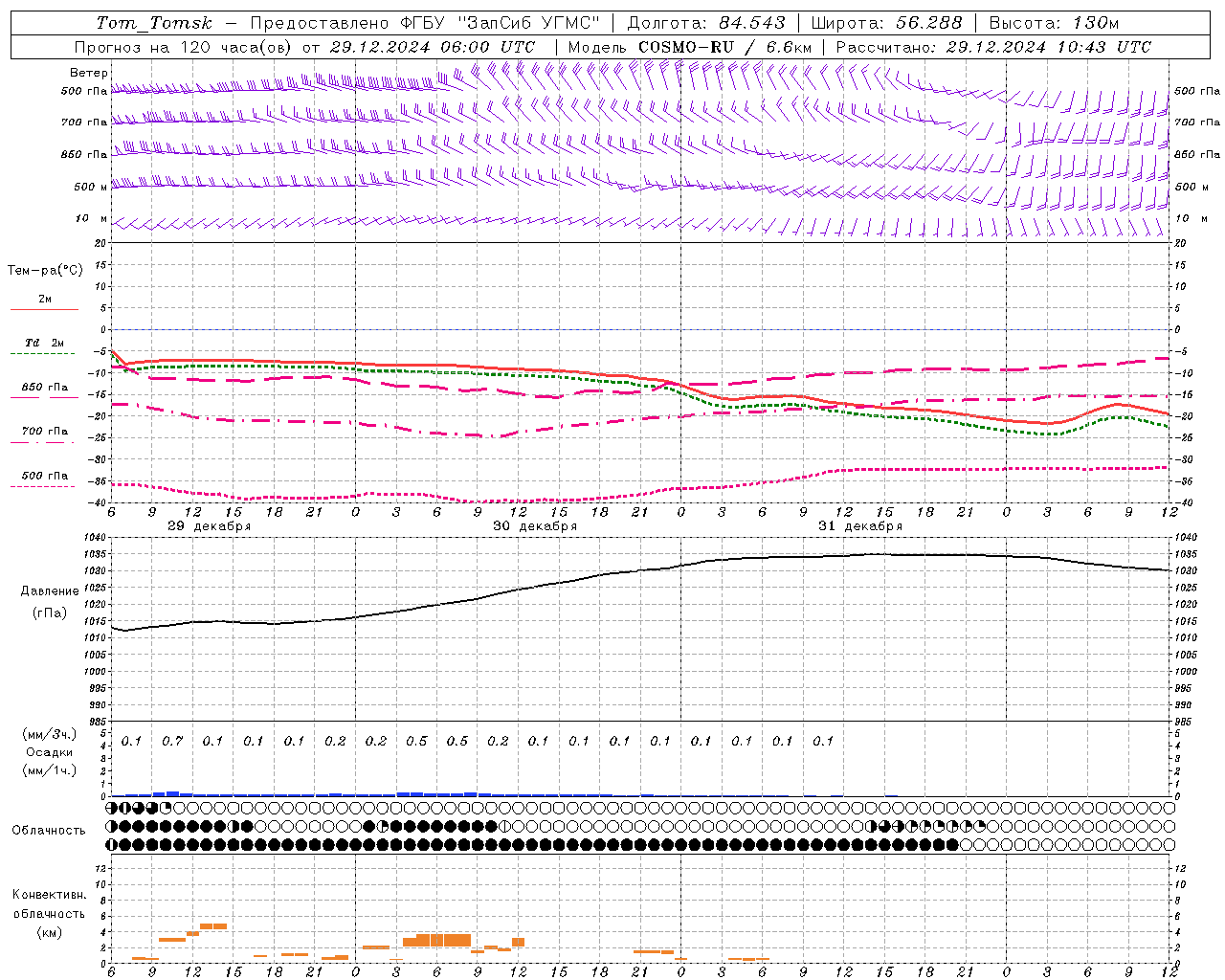
Task: Click the (мм/1ч.) precipitation unit label
Action: pyautogui.click(x=50, y=770)
